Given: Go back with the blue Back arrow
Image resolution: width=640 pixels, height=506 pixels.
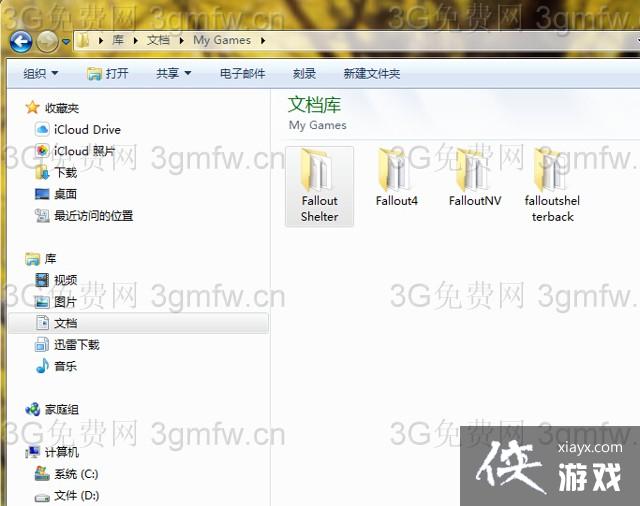Looking at the screenshot, I should click(x=21, y=41).
